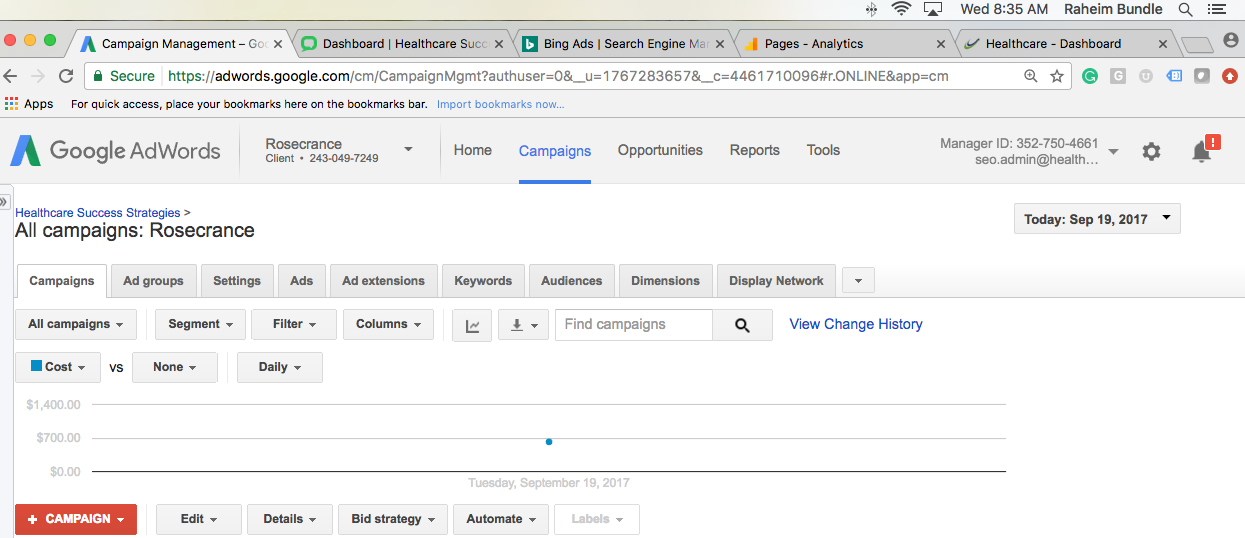Viewport: 1245px width, 538px height.
Task: Open the Grammarly extension icon
Action: pos(1090,76)
